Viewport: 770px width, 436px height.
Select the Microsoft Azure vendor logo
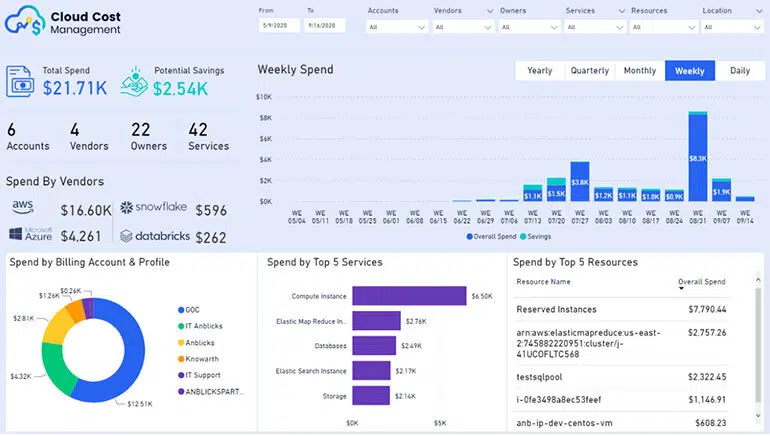coord(30,234)
